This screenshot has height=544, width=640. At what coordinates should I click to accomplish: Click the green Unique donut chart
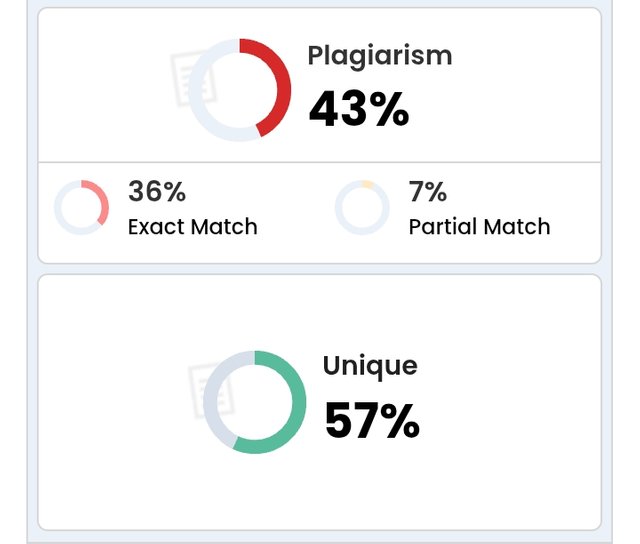click(x=254, y=402)
